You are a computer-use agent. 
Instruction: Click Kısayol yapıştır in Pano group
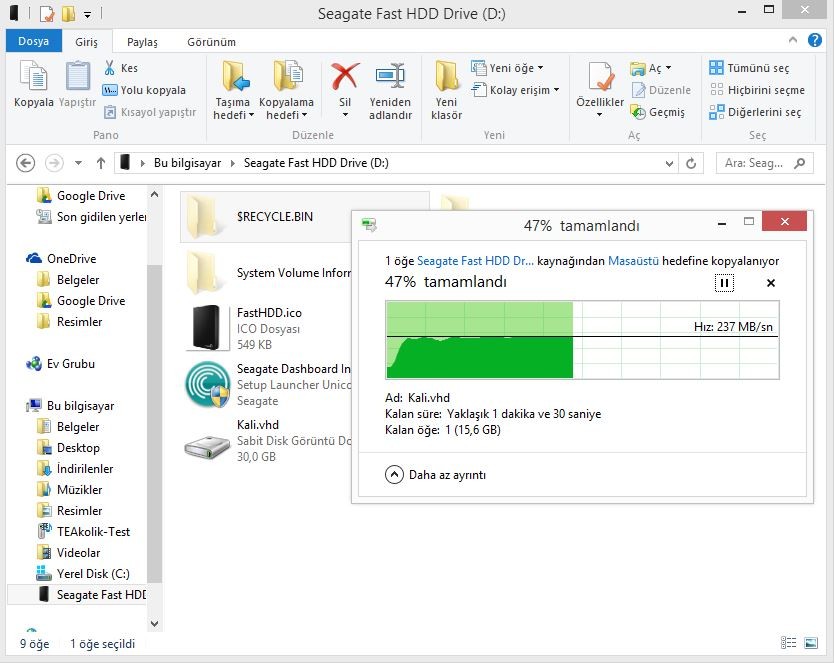[149, 112]
